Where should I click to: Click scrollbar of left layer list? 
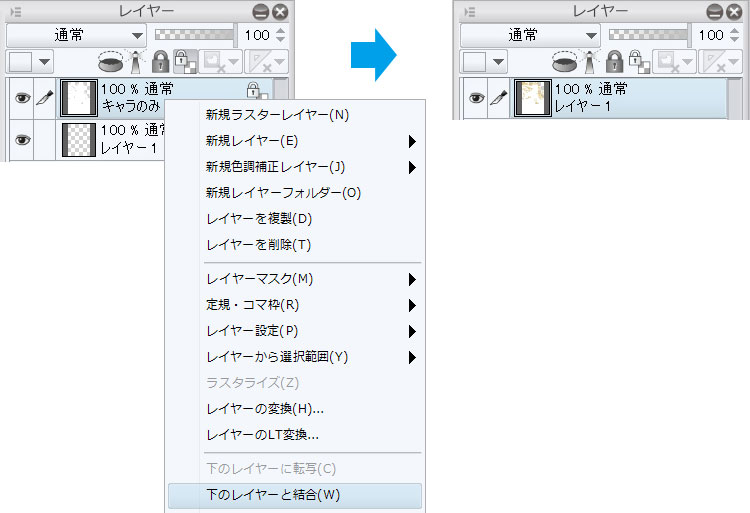281,89
